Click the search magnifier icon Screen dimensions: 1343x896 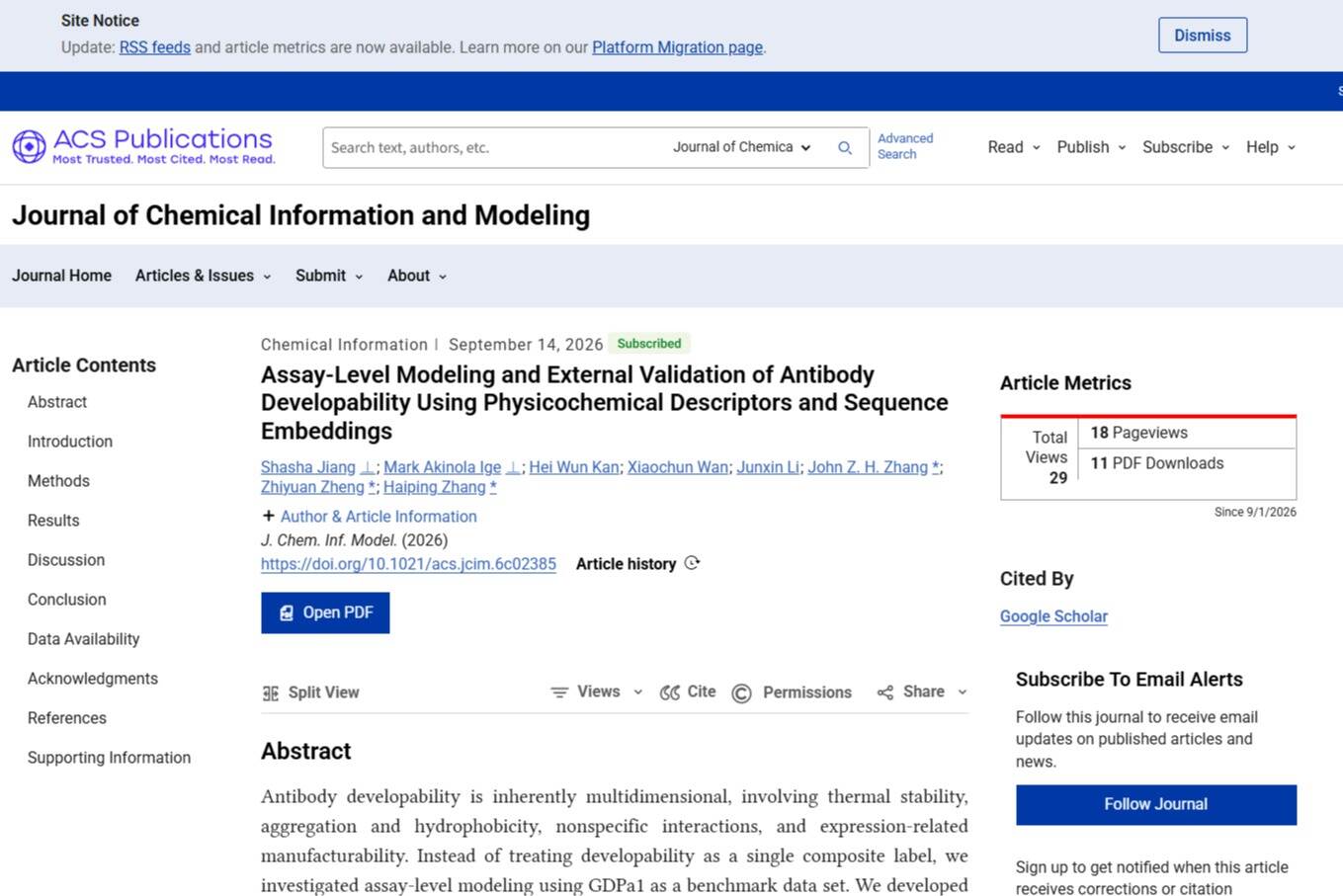click(x=845, y=147)
